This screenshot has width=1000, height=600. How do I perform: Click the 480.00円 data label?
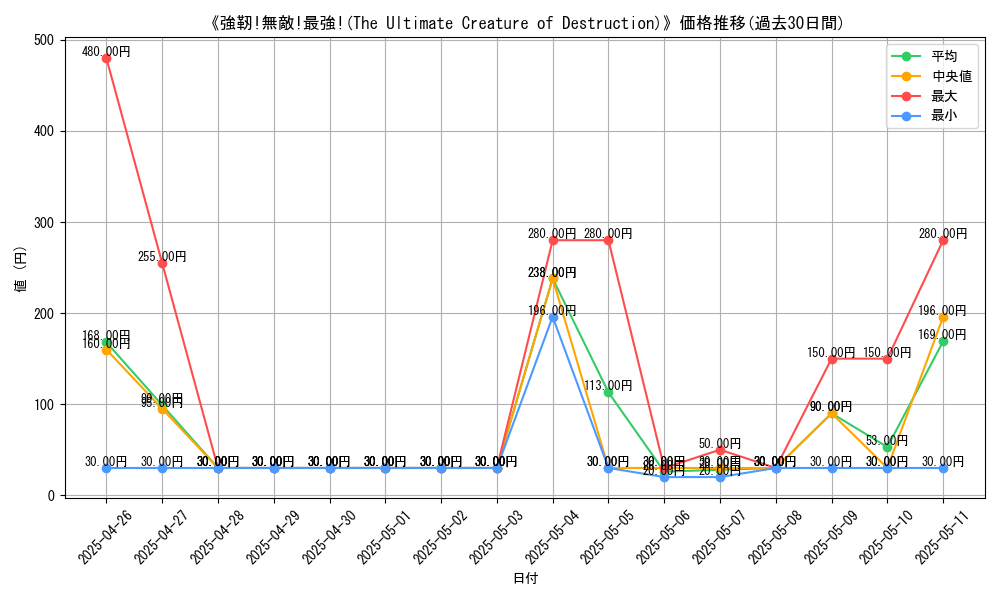(x=106, y=52)
